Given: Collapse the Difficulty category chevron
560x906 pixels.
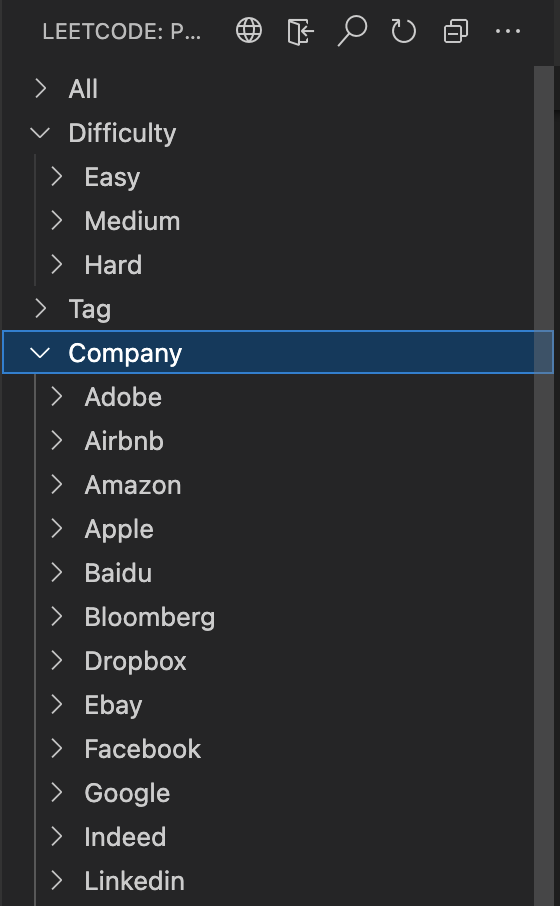Looking at the screenshot, I should point(40,133).
